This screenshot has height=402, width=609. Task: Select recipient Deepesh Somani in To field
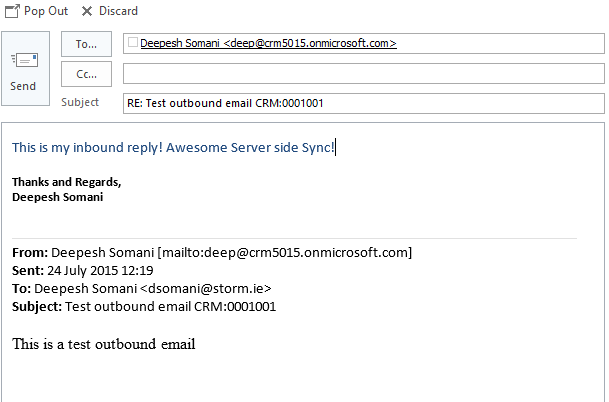click(268, 43)
